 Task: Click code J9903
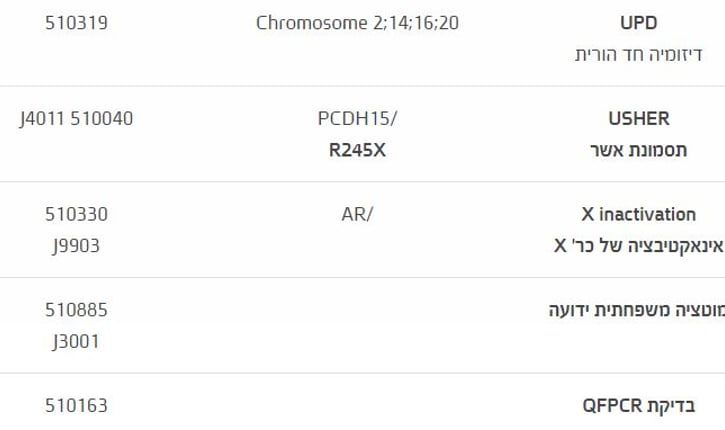point(76,246)
